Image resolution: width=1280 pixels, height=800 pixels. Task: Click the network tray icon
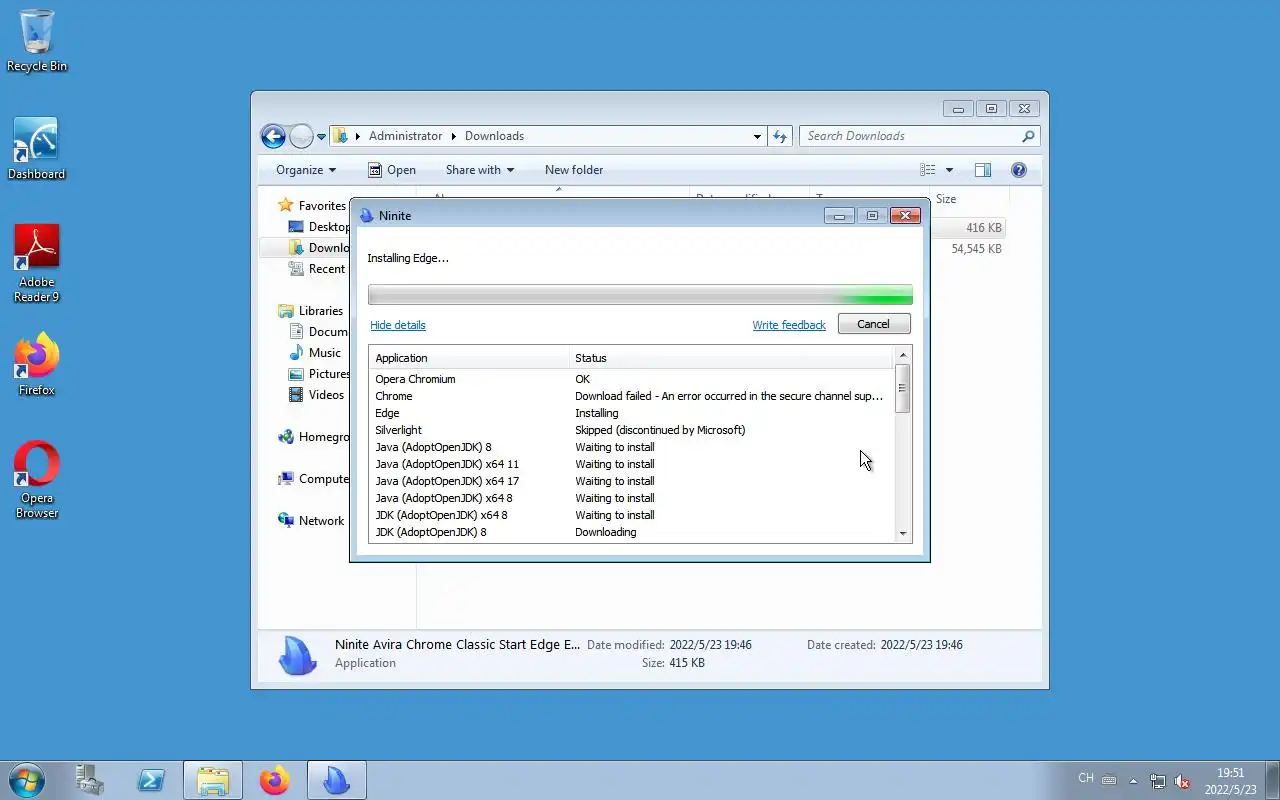click(x=1158, y=781)
